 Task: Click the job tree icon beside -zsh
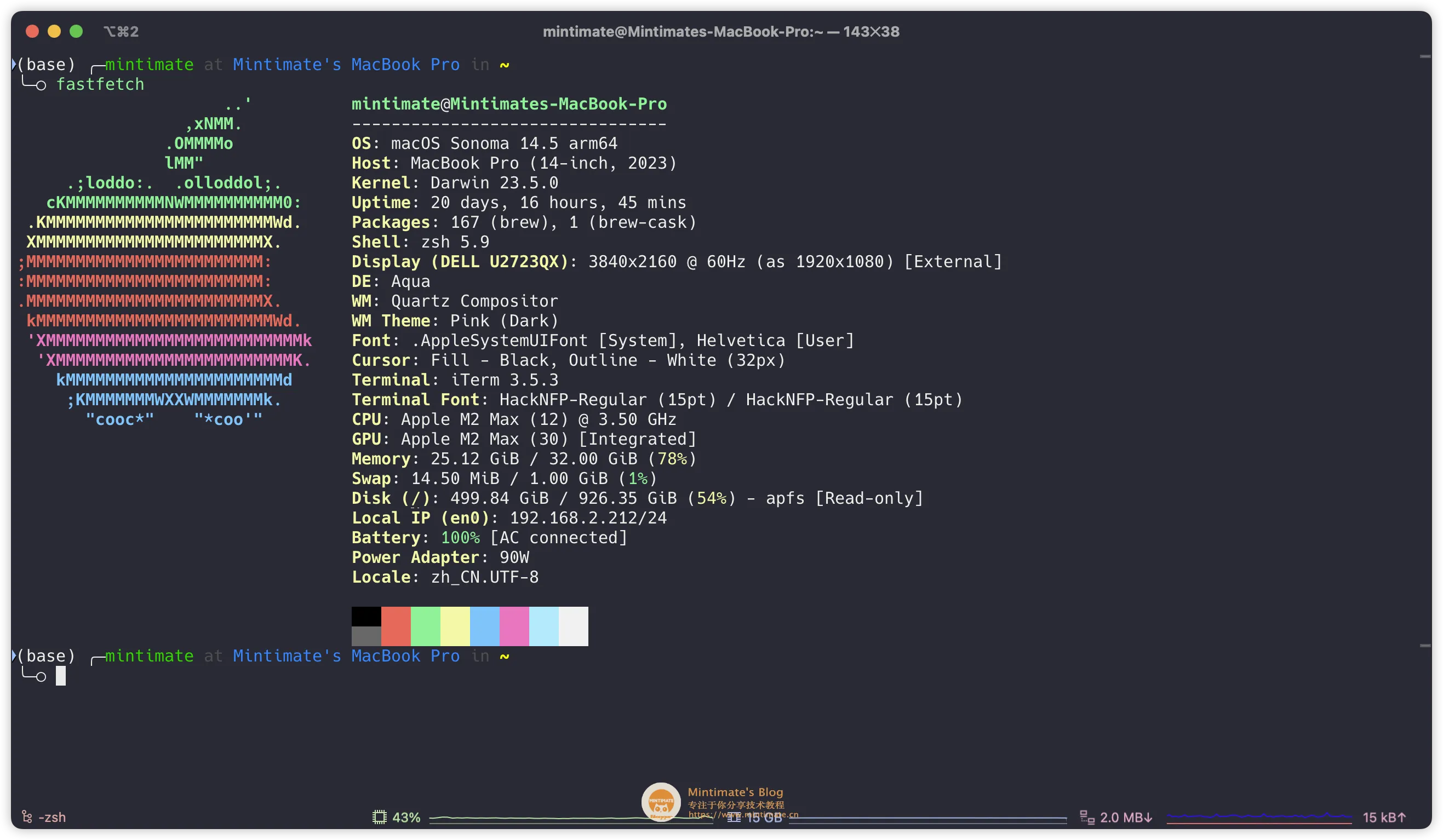pos(26,816)
